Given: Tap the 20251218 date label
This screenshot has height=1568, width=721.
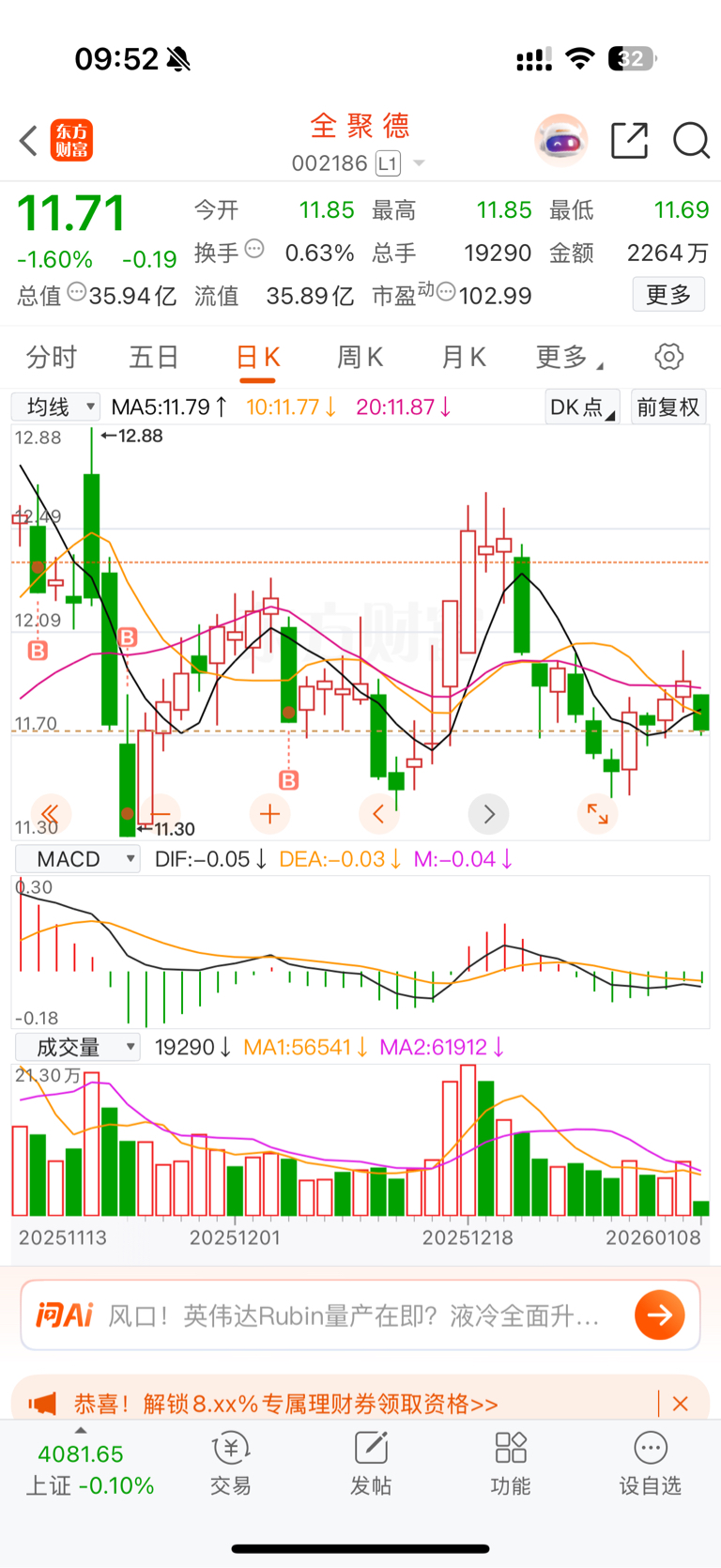Looking at the screenshot, I should point(468,1237).
